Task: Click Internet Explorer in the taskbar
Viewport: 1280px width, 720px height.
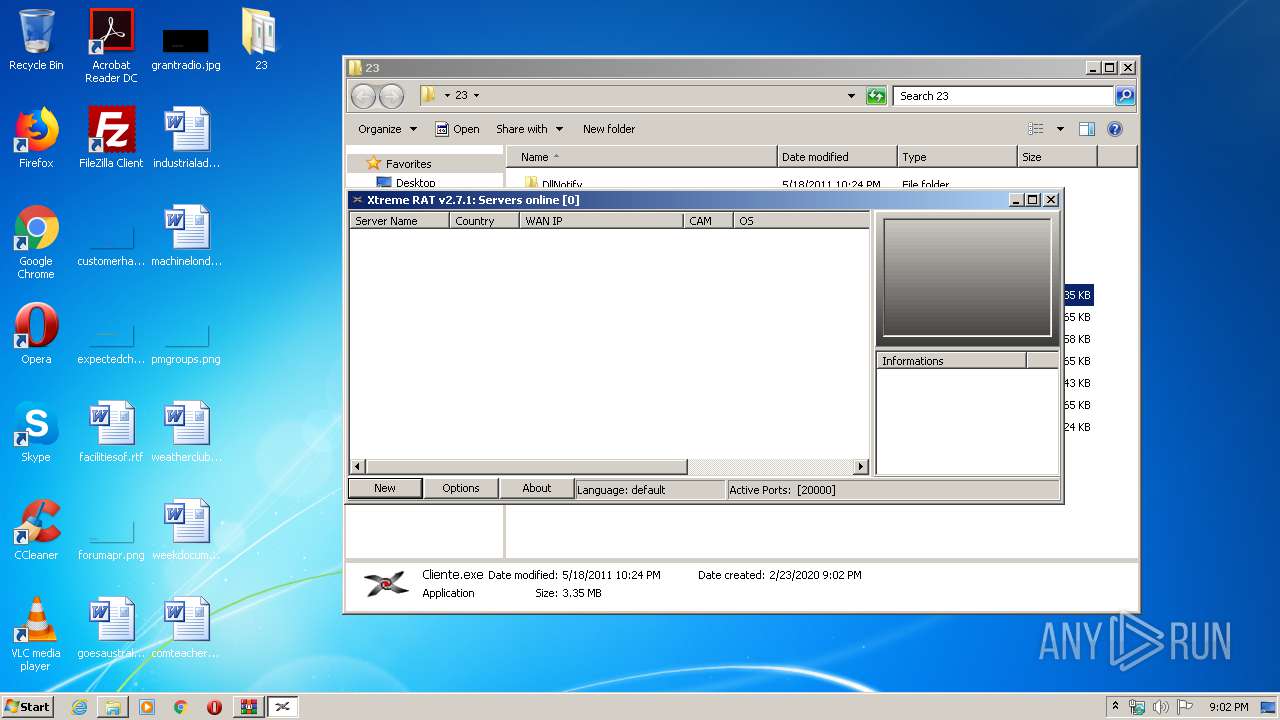Action: pos(79,707)
